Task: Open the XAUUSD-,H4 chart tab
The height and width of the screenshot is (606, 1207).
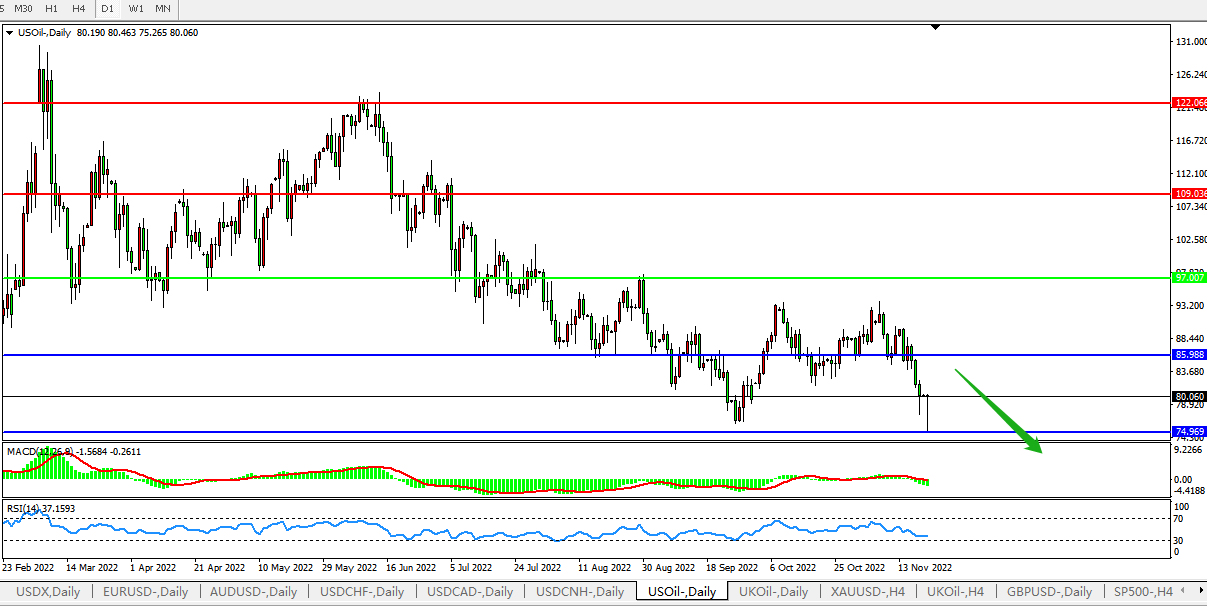Action: 862,591
